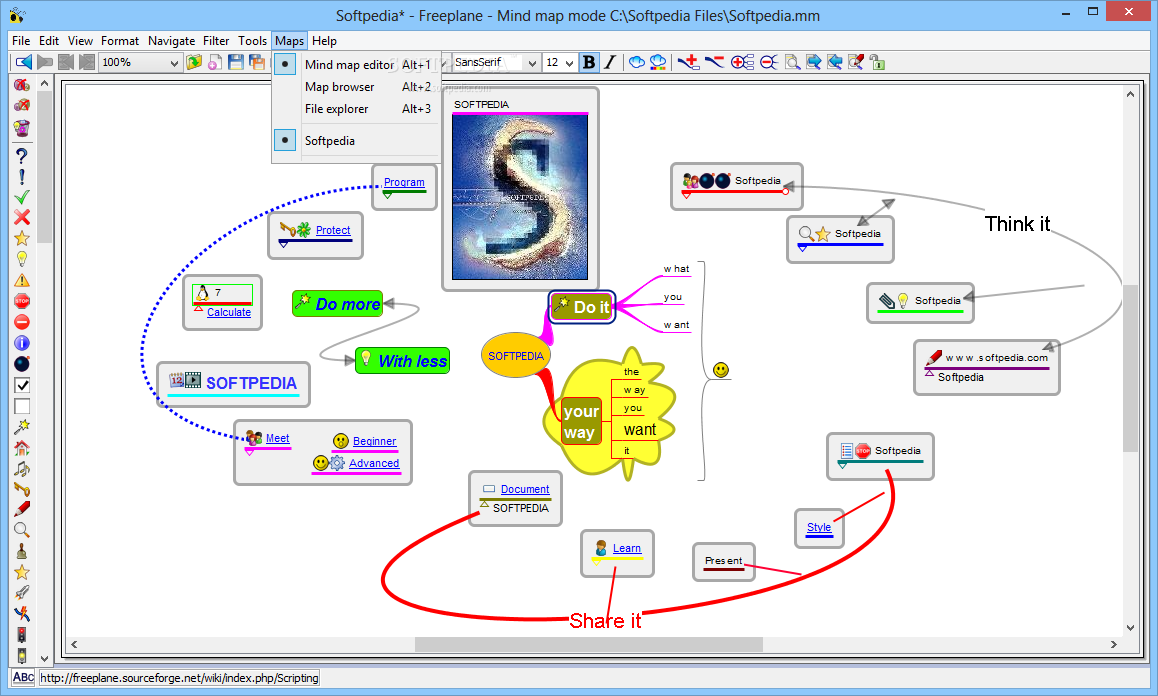Screen dimensions: 1158x696
Task: Click the checked checkbox icon in sidebar
Action: click(21, 385)
